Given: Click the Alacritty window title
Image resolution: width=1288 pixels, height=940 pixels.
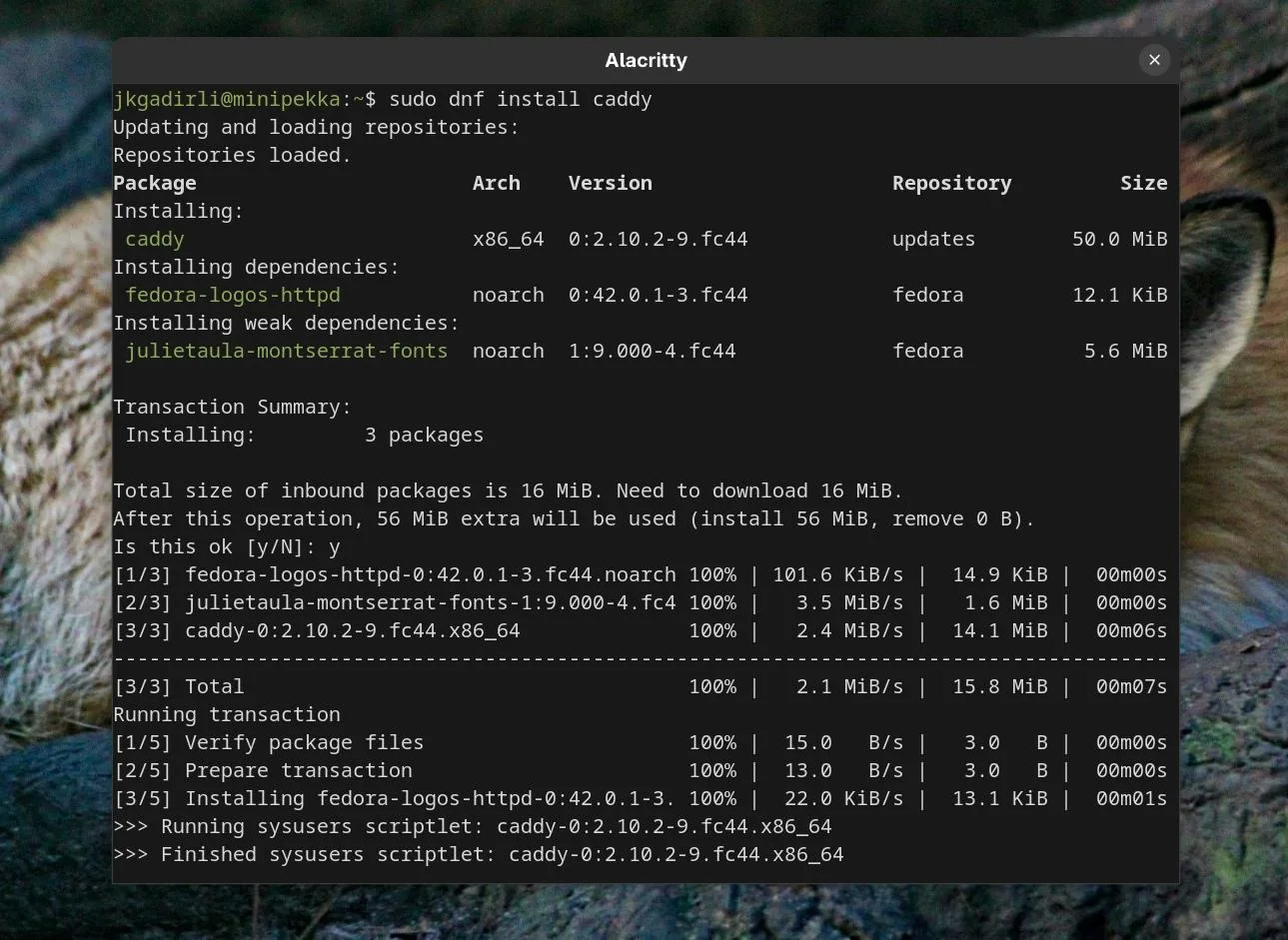Looking at the screenshot, I should [x=645, y=60].
